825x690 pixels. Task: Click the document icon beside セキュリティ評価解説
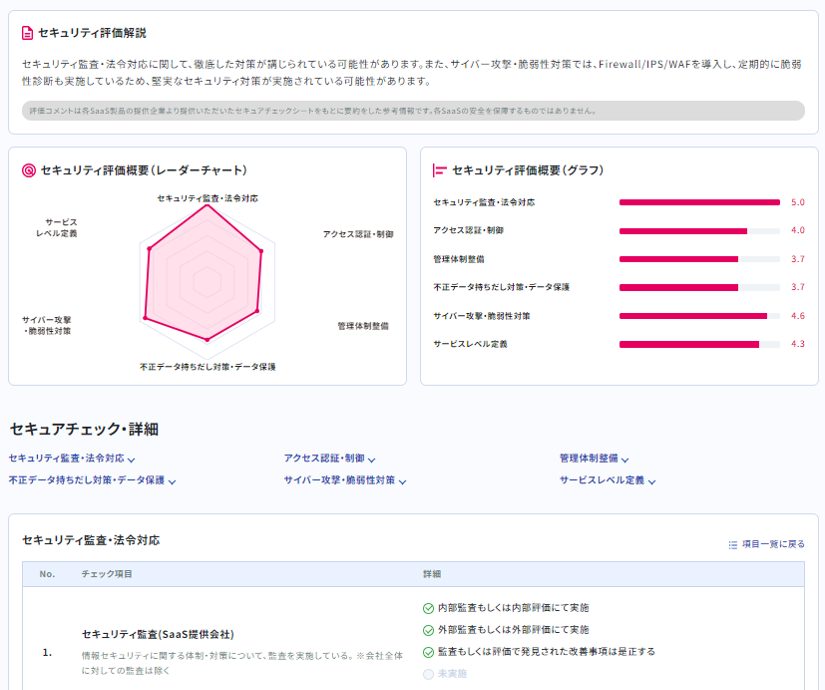(28, 33)
